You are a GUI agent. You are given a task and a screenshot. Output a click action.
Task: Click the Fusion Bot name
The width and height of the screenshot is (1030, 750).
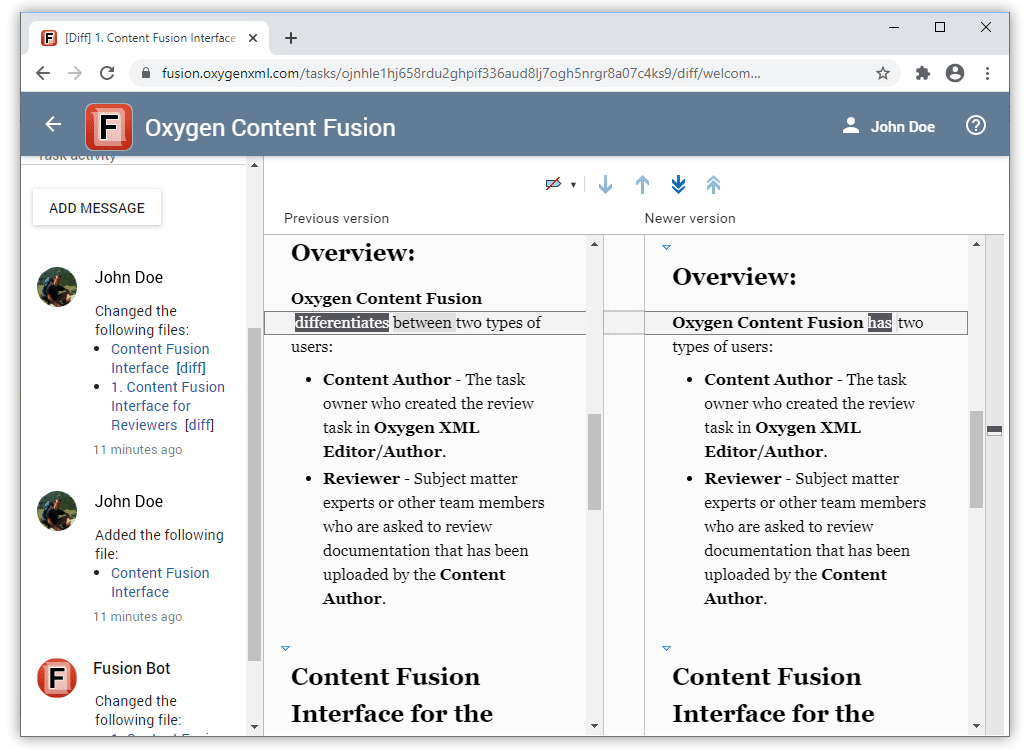coord(131,668)
